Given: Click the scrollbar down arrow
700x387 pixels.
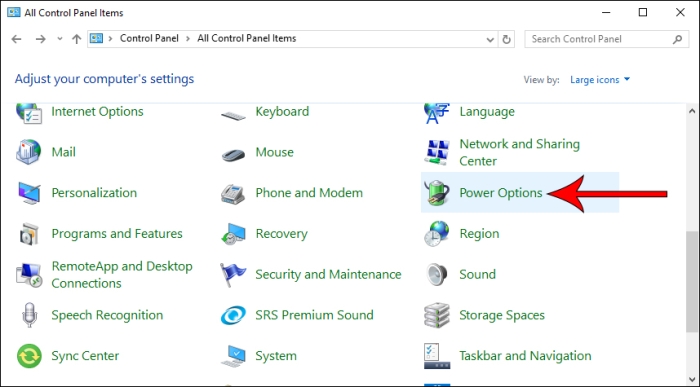Looking at the screenshot, I should [692, 380].
